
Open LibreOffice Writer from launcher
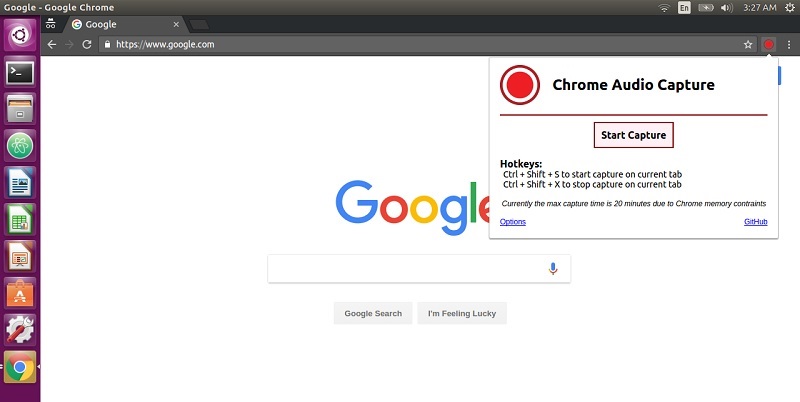20,183
